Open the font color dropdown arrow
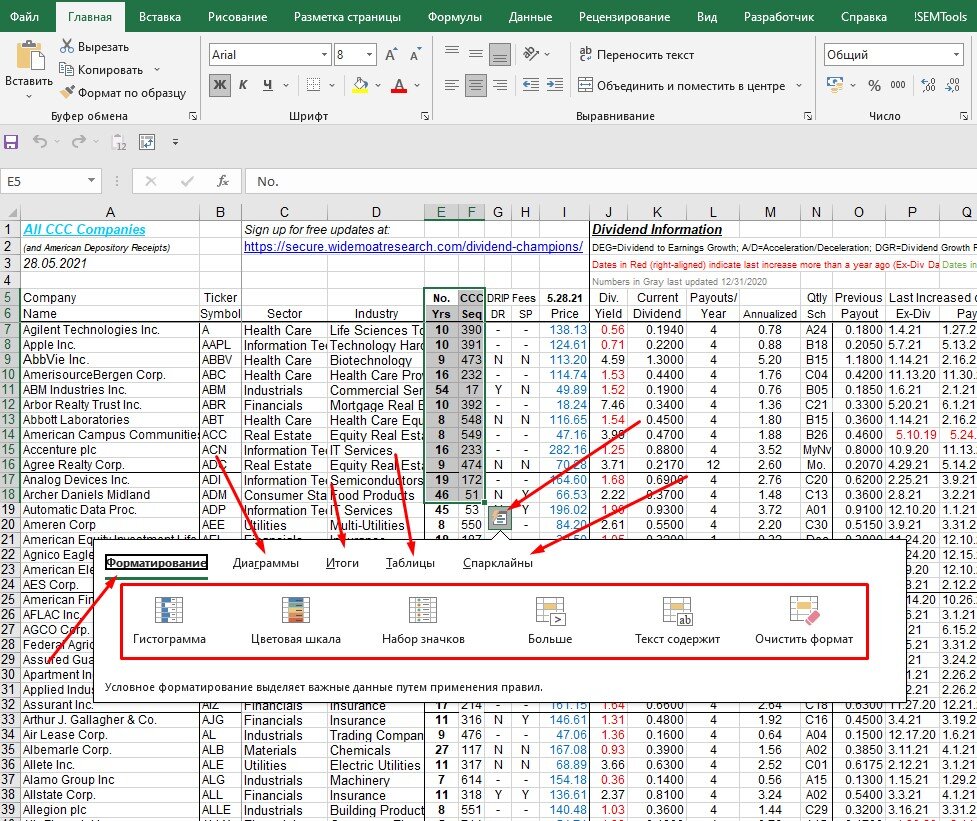The image size is (977, 821). click(417, 85)
